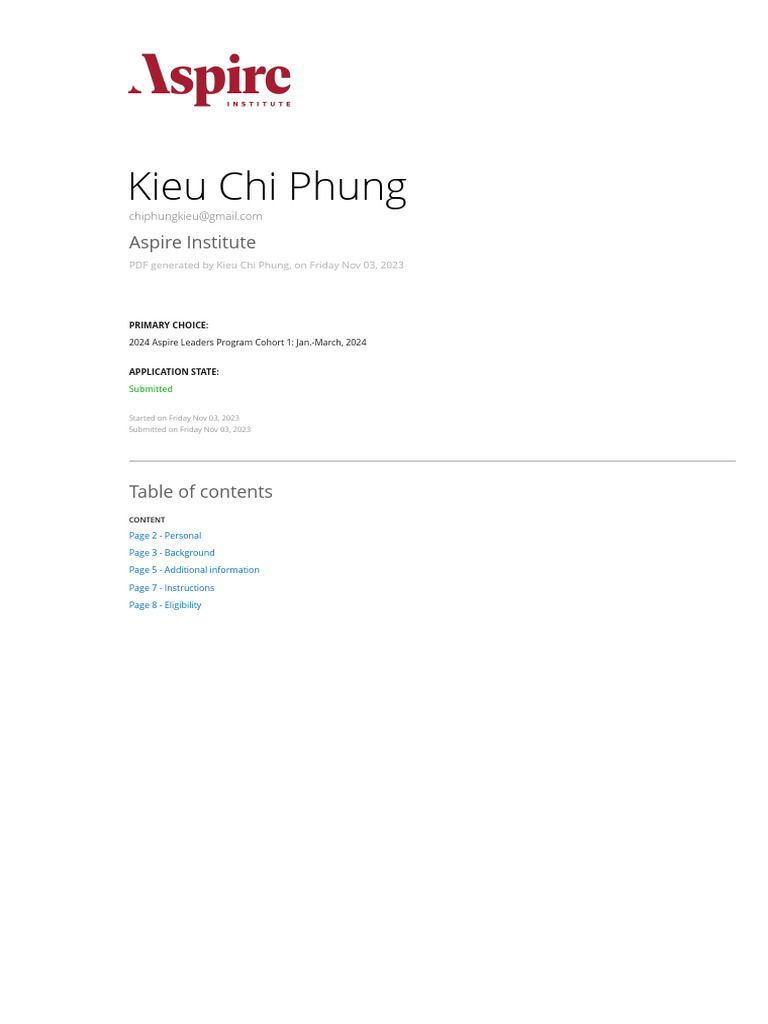Click the chiphungkieu@gmail.com email address
This screenshot has height=1024, width=768.
point(195,216)
